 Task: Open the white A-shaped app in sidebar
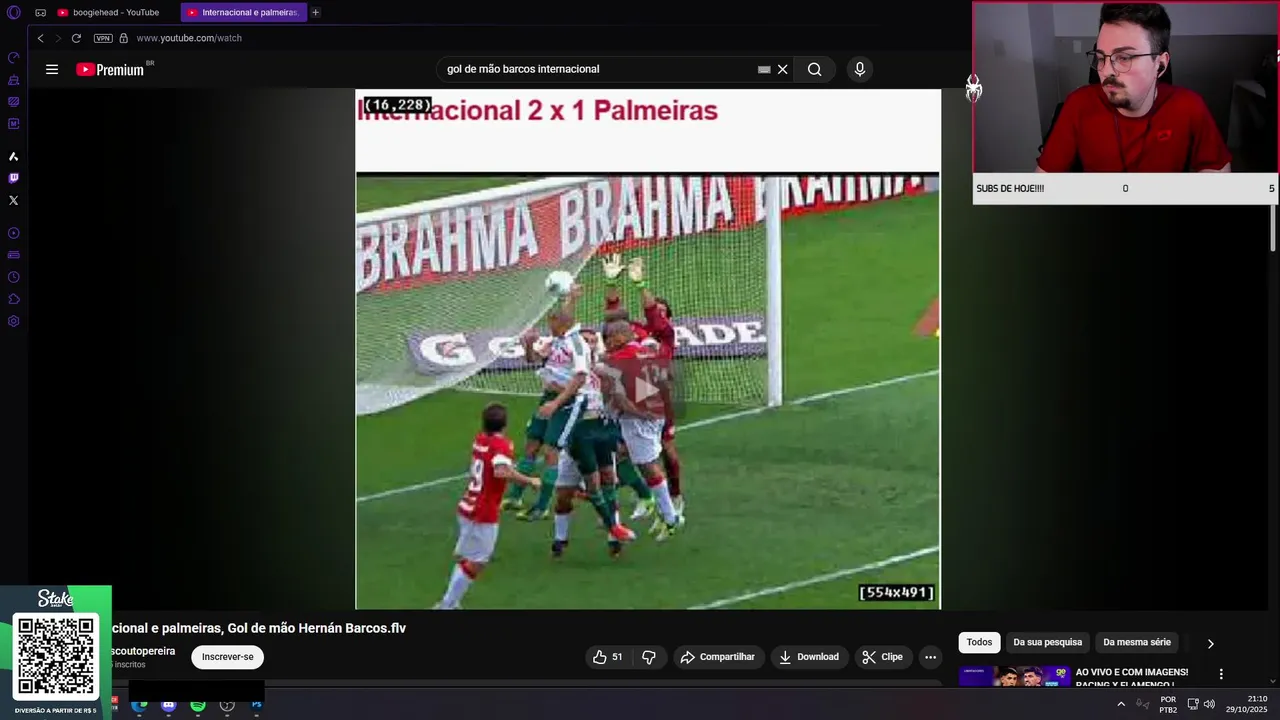pos(14,157)
